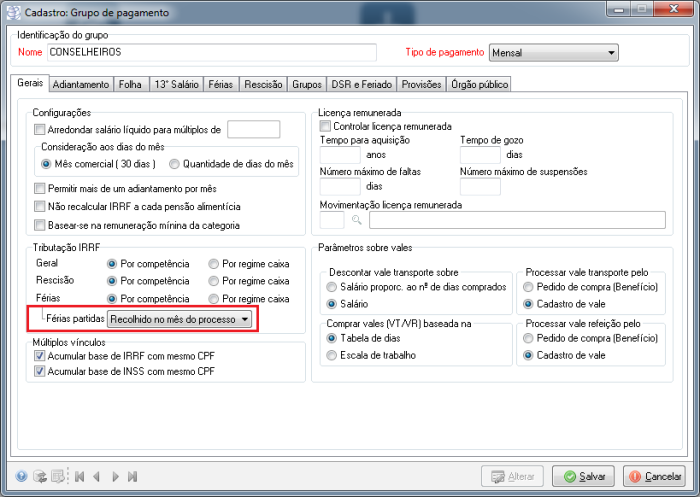Viewport: 700px width, 497px height.
Task: Switch to the Rescisão tab
Action: [263, 85]
